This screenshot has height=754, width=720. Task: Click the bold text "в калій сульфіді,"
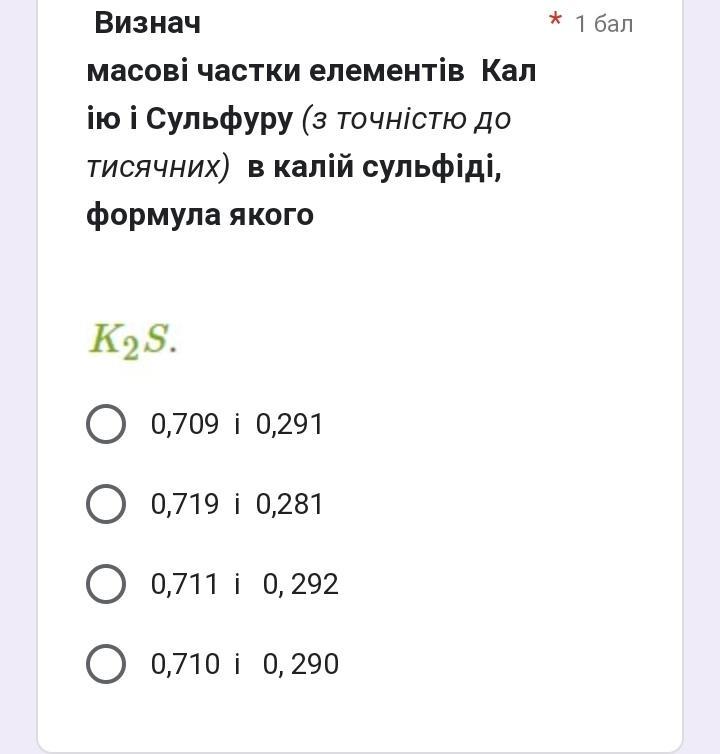pyautogui.click(x=374, y=167)
